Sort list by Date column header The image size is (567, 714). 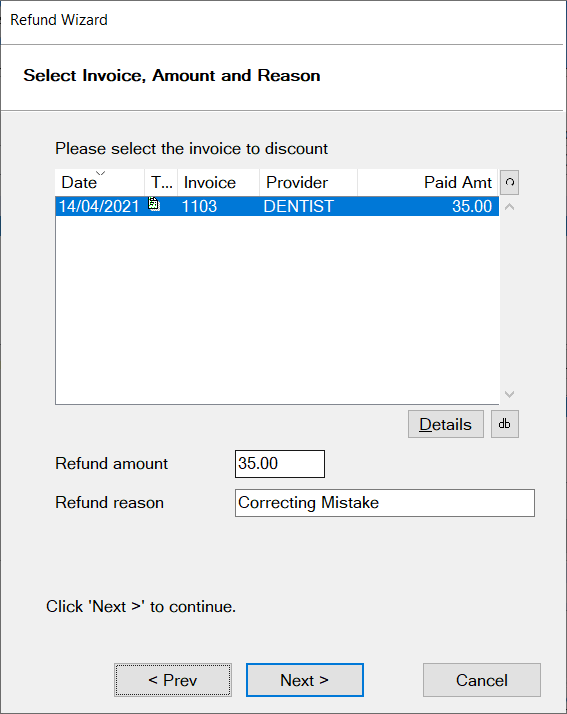100,183
